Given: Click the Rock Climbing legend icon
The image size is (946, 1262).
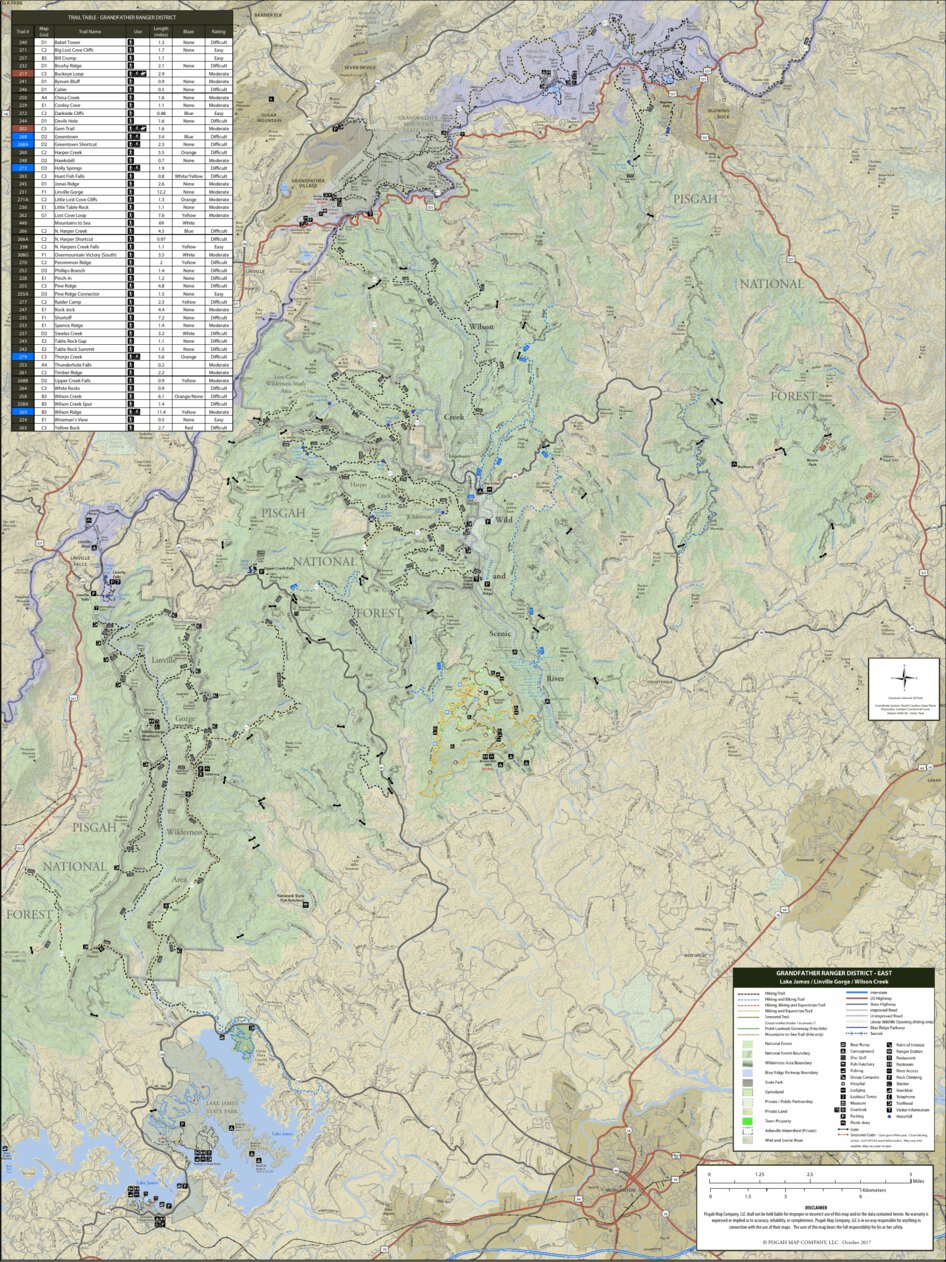Looking at the screenshot, I should (x=888, y=1077).
